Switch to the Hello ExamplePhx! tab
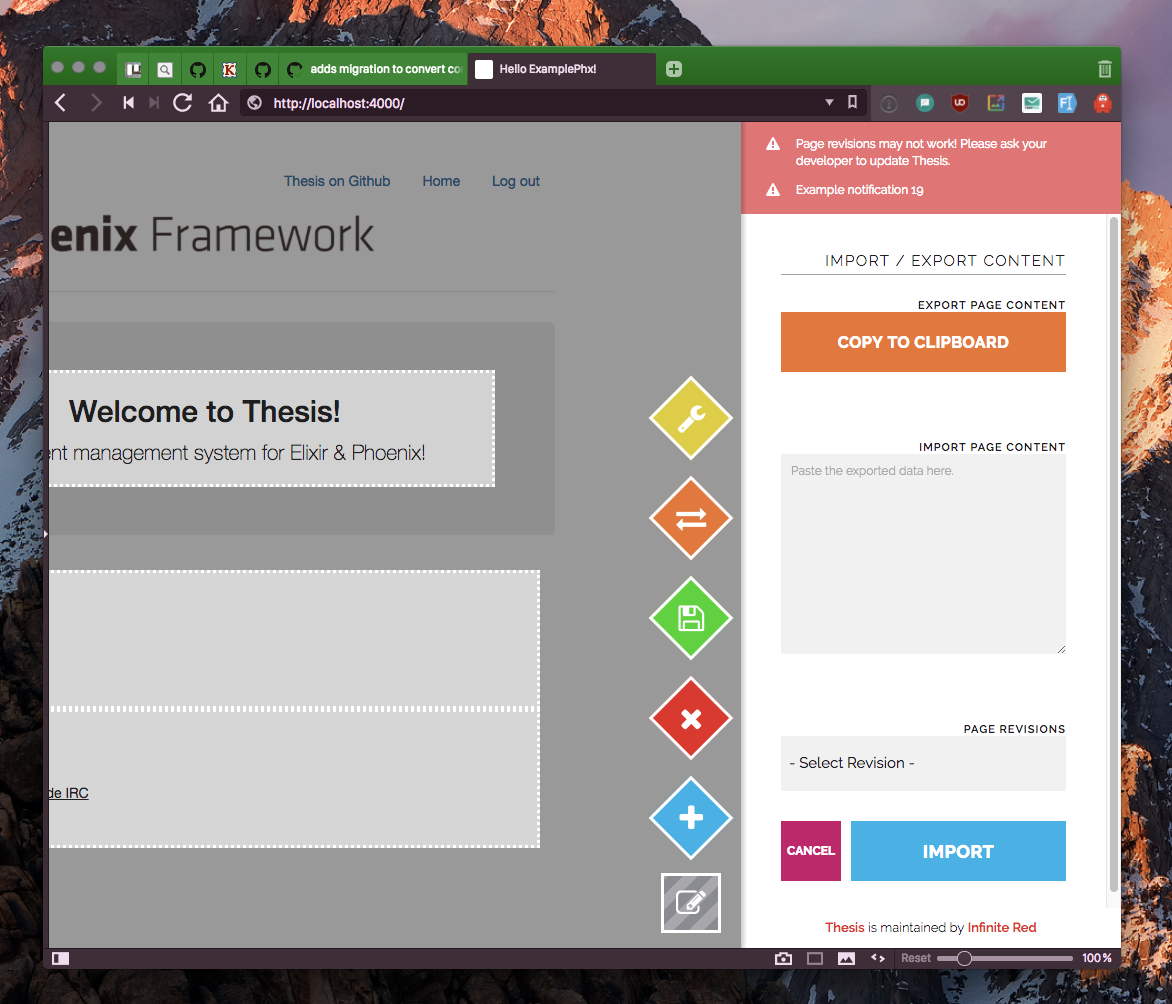Screen dimensions: 1172x1004 click(560, 69)
